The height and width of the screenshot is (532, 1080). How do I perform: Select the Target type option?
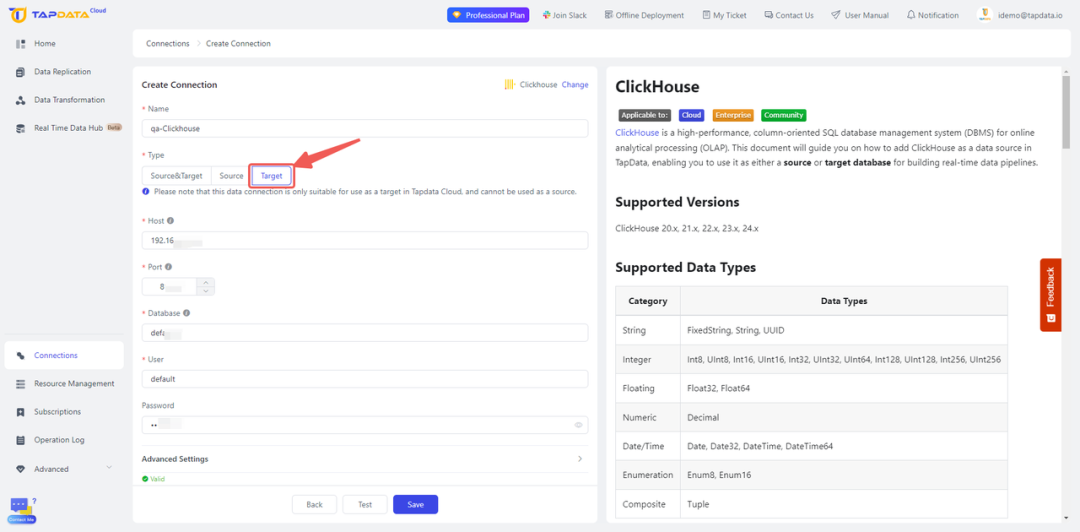271,176
